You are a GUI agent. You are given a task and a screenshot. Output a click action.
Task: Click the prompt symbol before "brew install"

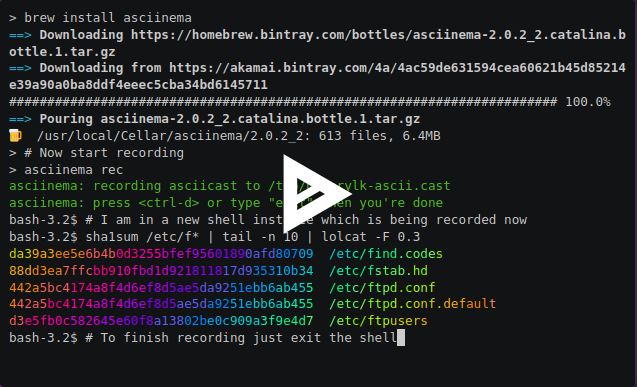tap(13, 18)
